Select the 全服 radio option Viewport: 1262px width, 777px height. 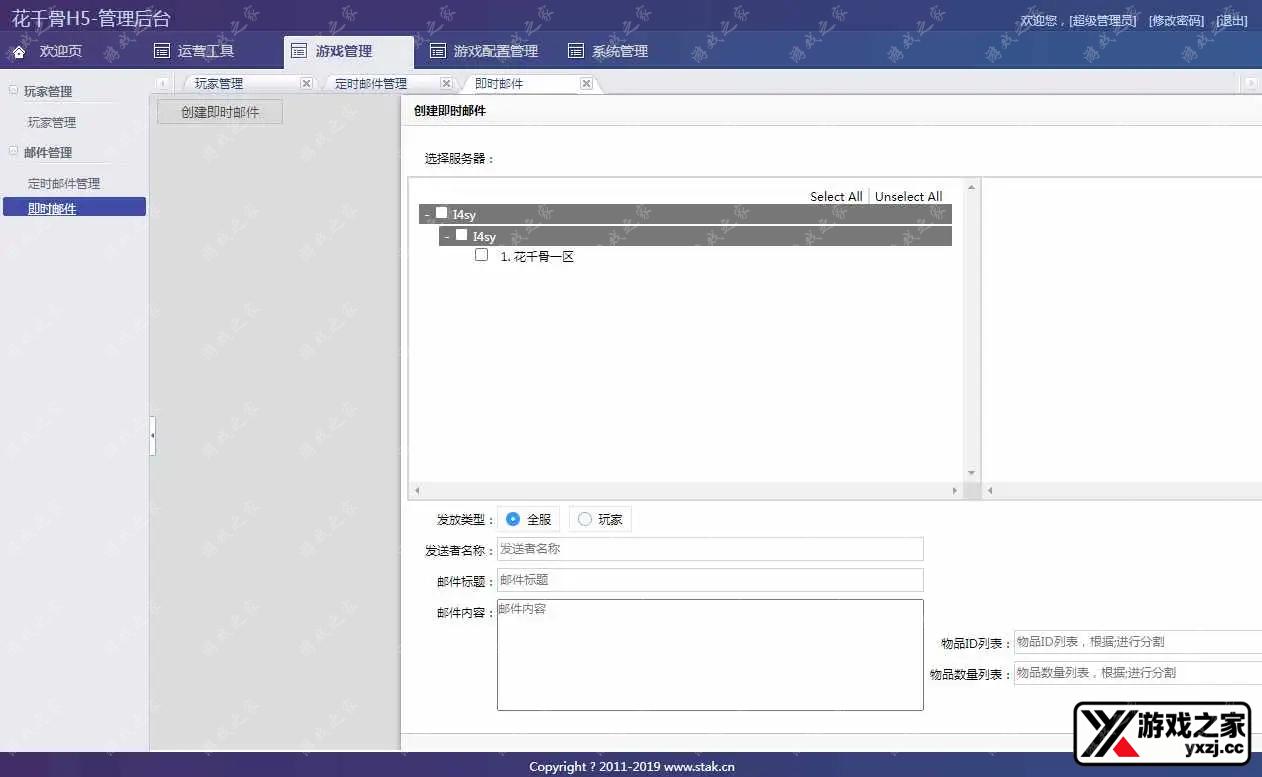[x=513, y=519]
